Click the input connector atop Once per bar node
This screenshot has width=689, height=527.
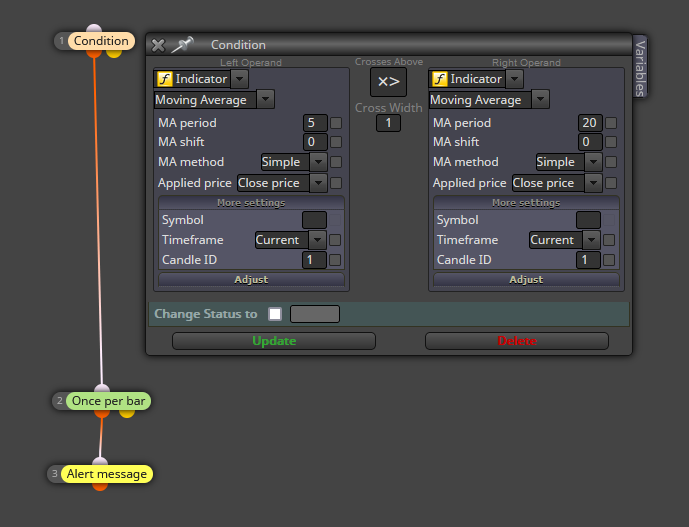[102, 389]
